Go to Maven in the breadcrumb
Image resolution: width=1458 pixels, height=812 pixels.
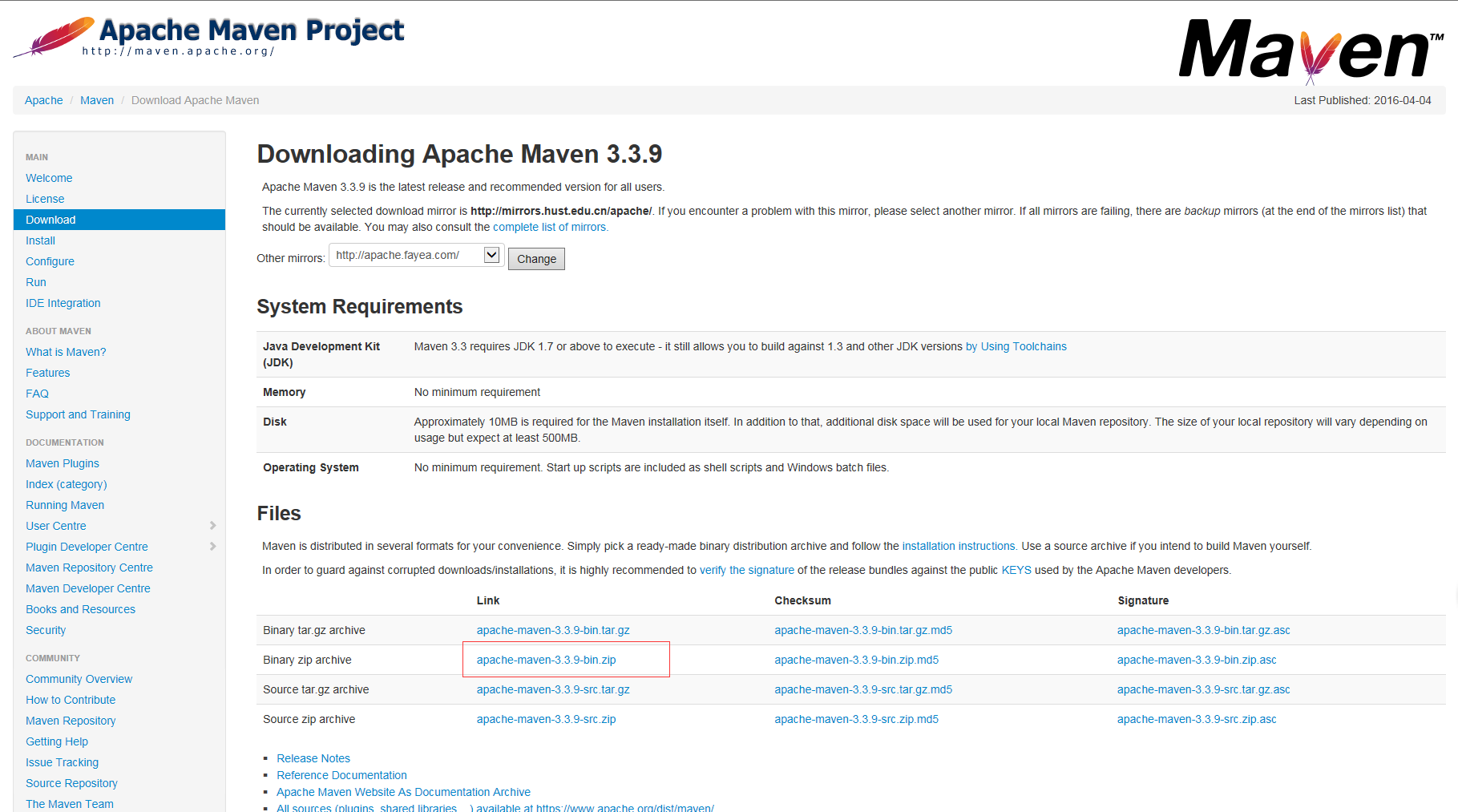click(97, 100)
